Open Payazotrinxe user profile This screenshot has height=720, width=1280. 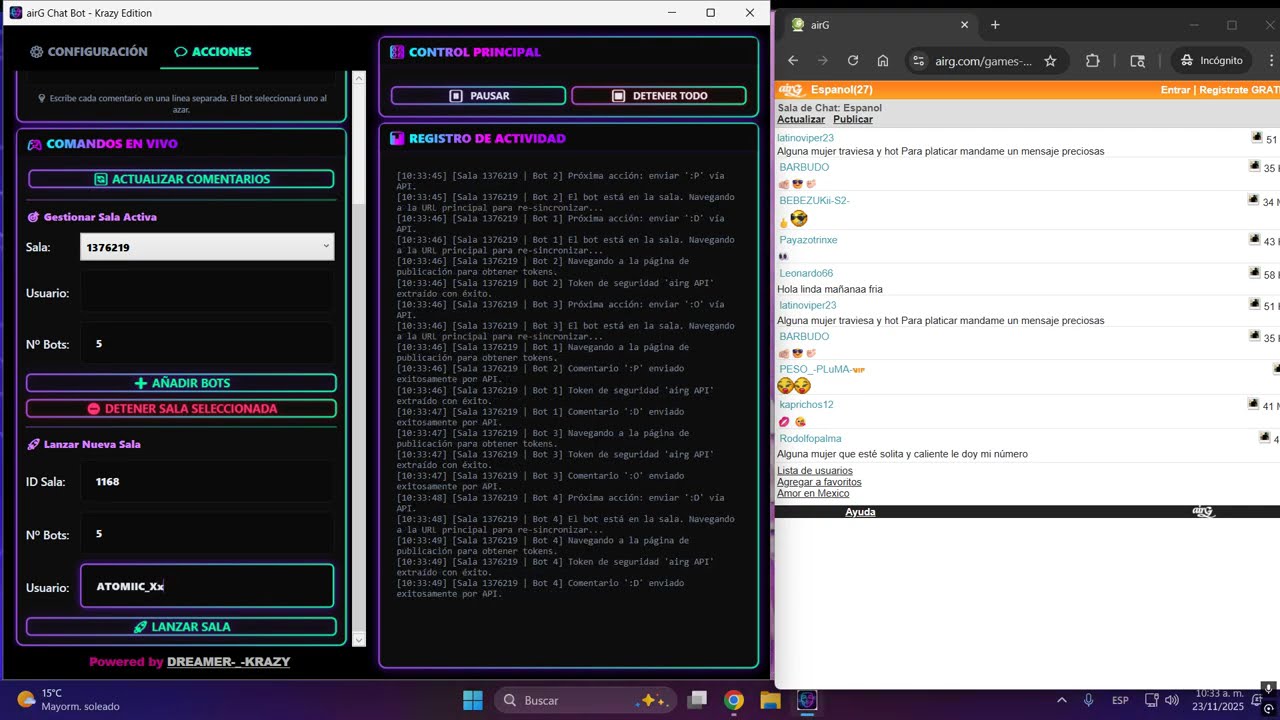click(x=809, y=241)
